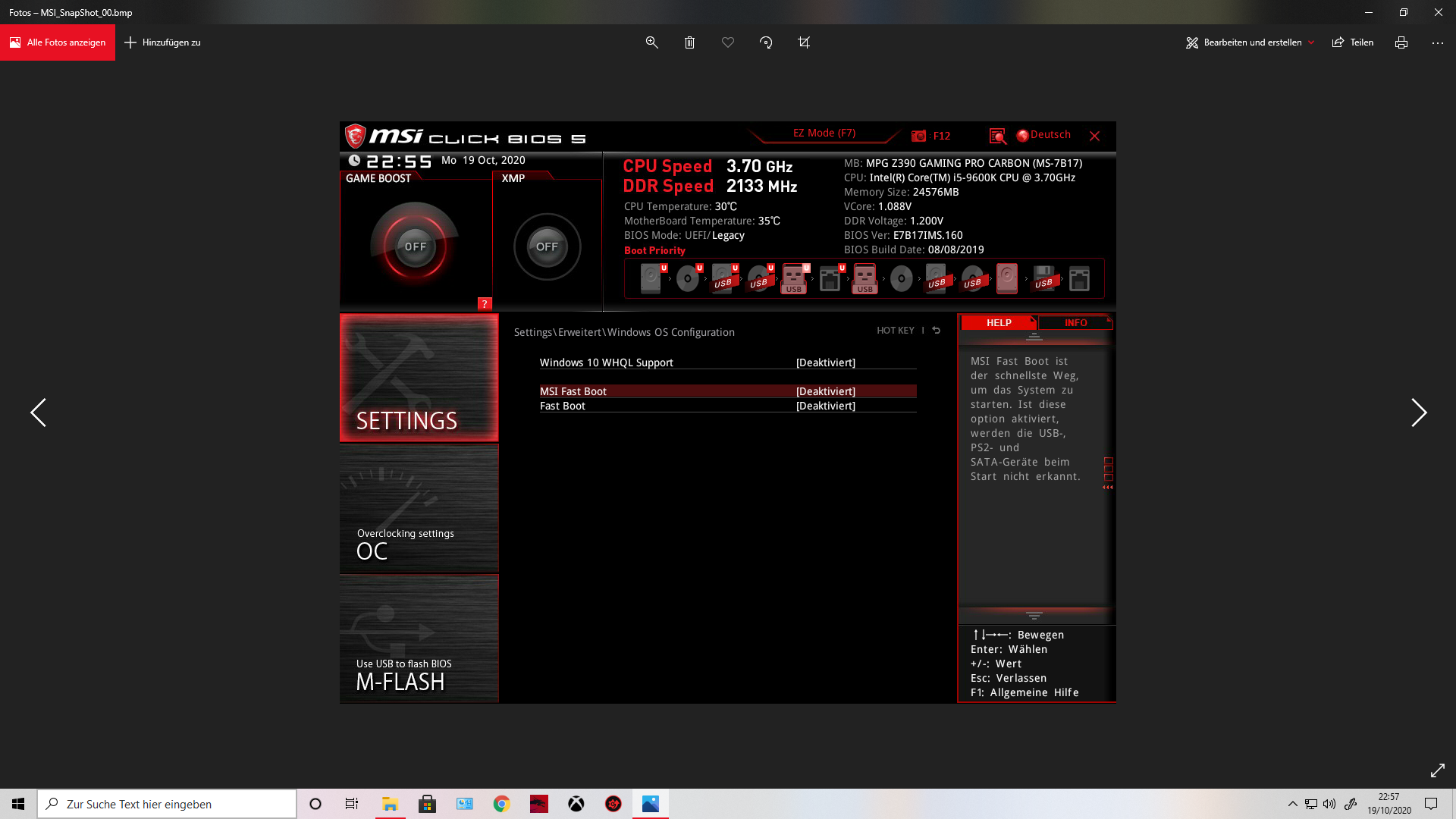
Task: Enter fullscreen using the diagonal arrows icon
Action: (x=1437, y=770)
